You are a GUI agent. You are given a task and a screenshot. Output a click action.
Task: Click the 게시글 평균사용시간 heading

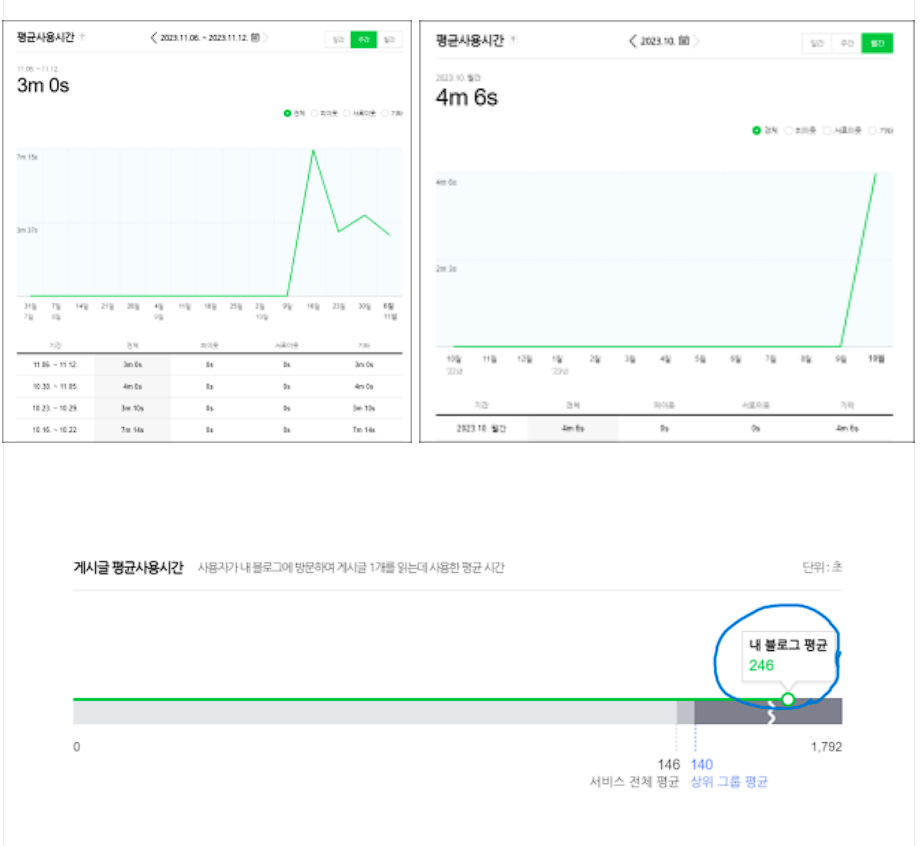pos(128,567)
